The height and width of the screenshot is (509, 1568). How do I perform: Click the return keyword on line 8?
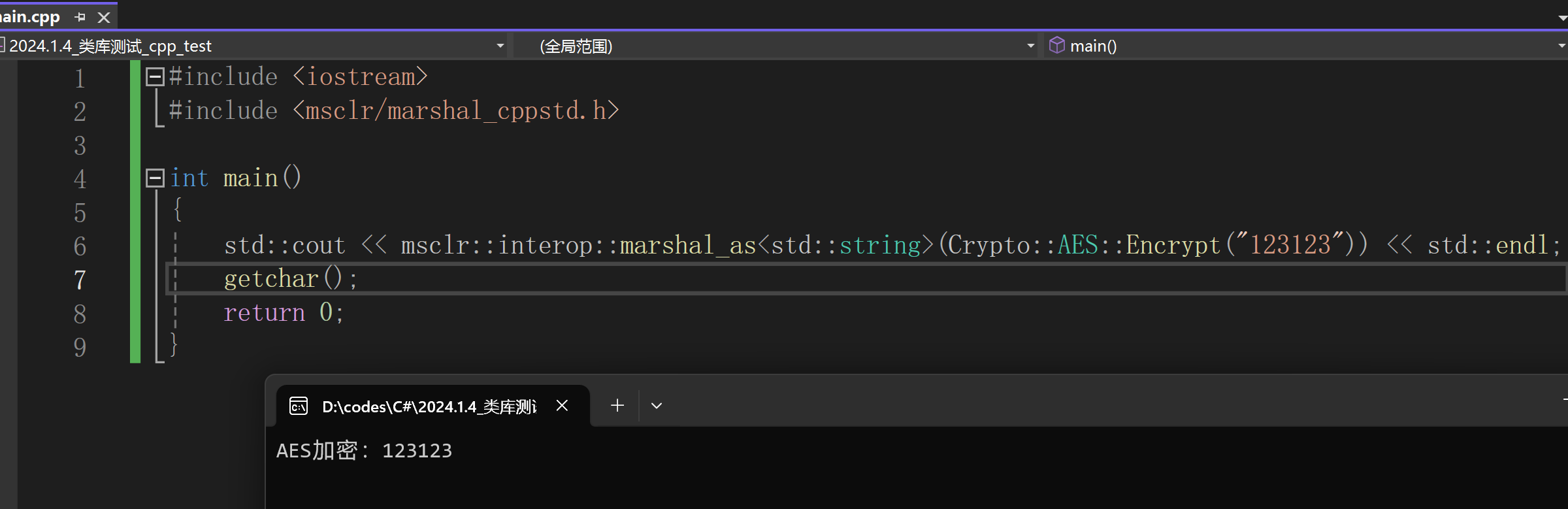click(x=264, y=313)
